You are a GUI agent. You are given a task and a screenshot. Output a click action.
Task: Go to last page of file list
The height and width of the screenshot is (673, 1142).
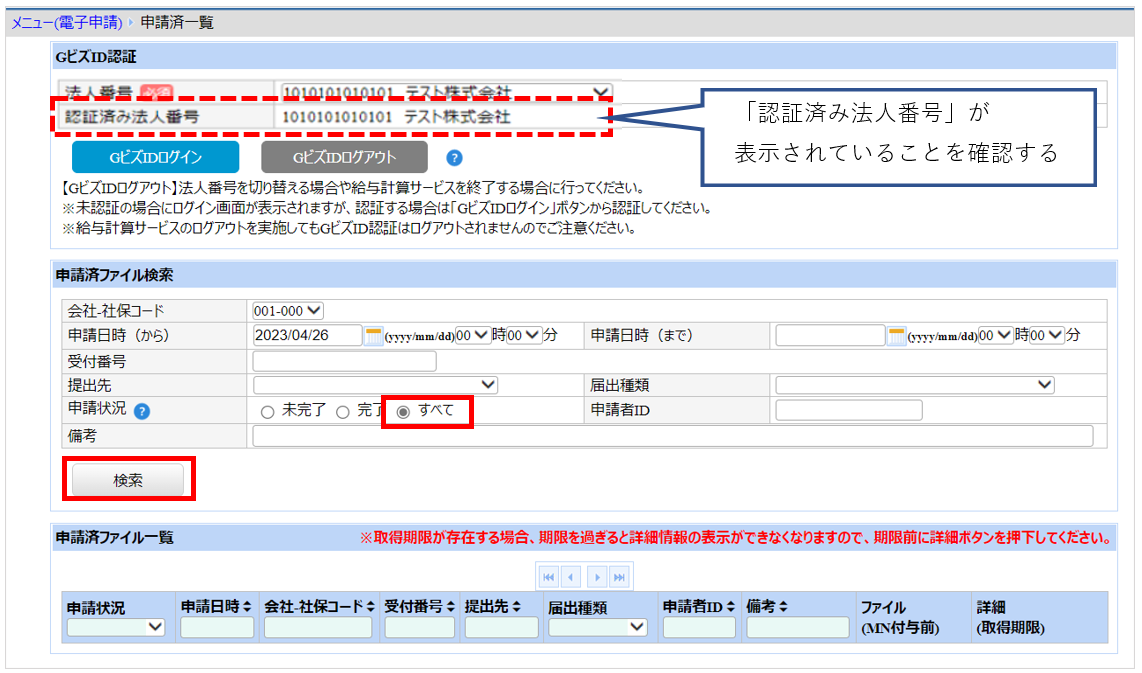tap(619, 577)
